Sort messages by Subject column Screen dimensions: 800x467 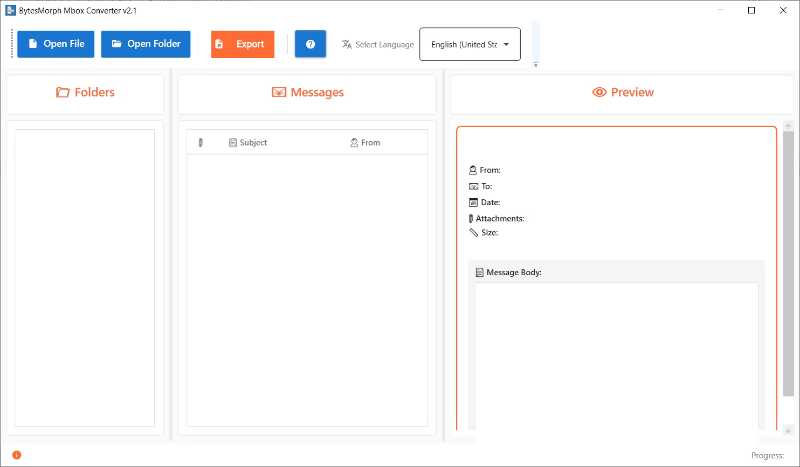(x=253, y=143)
